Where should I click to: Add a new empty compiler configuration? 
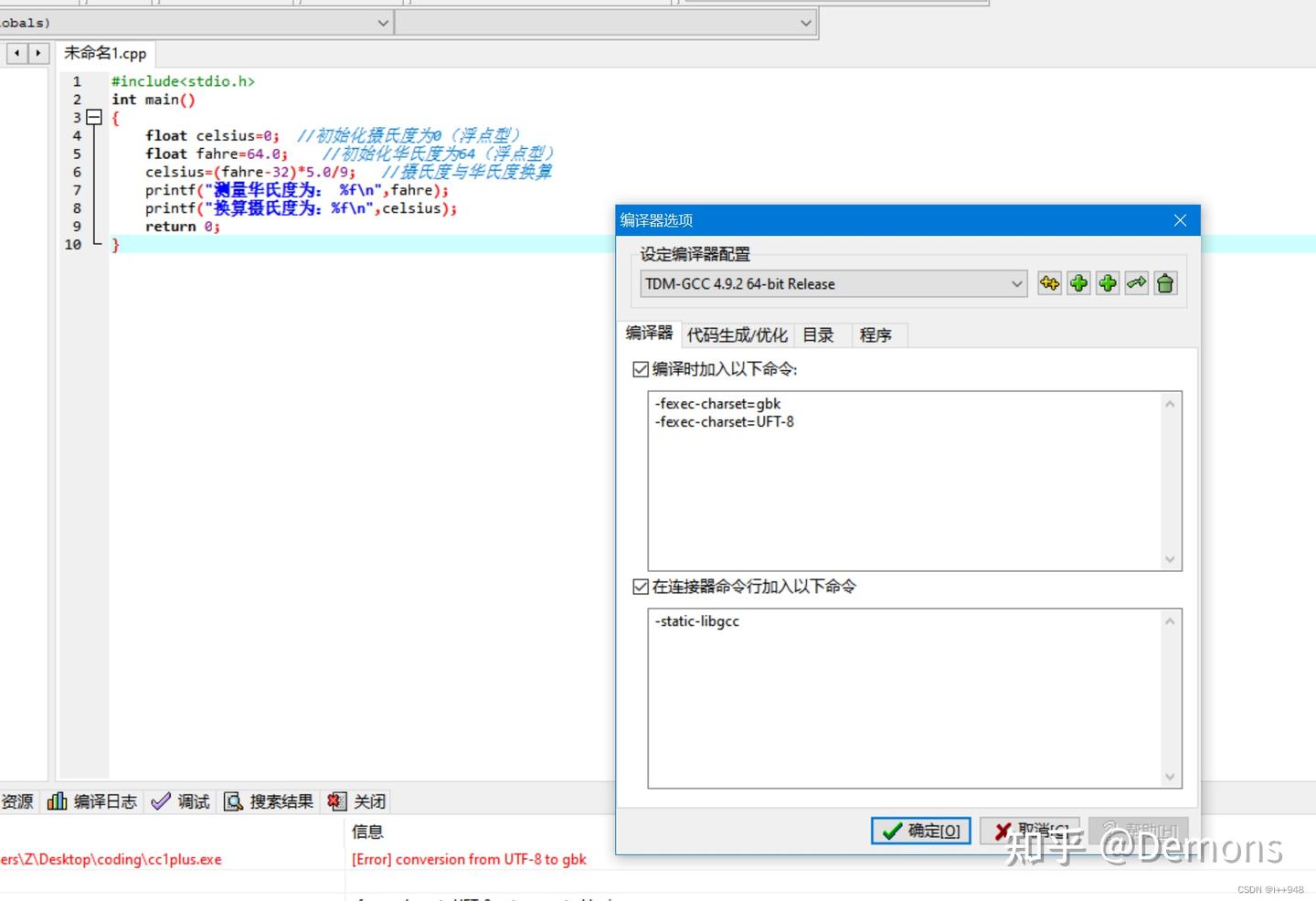(1077, 283)
